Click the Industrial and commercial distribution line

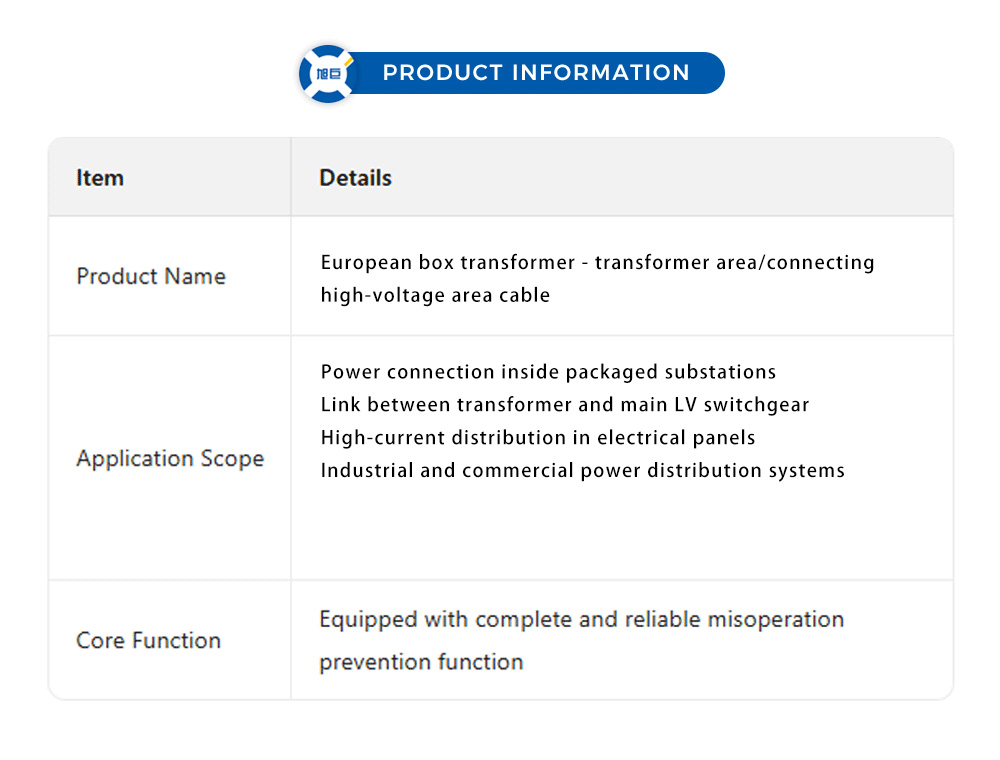[582, 470]
